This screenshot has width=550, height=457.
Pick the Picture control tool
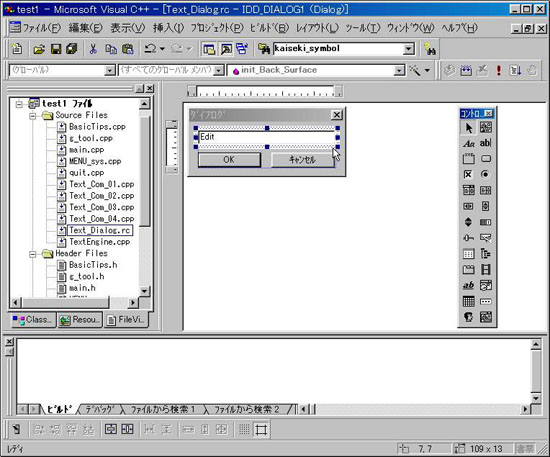pos(485,128)
